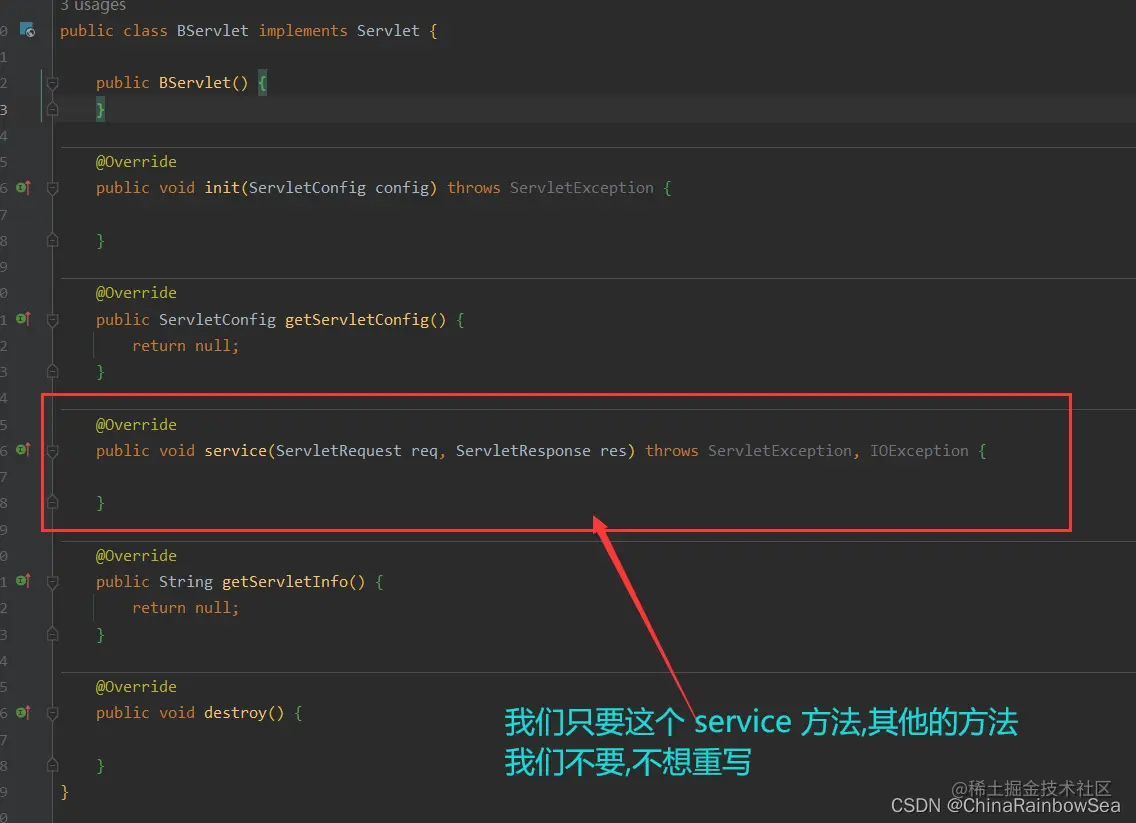Click the BServlet() constructor name
The height and width of the screenshot is (823, 1136).
click(195, 83)
